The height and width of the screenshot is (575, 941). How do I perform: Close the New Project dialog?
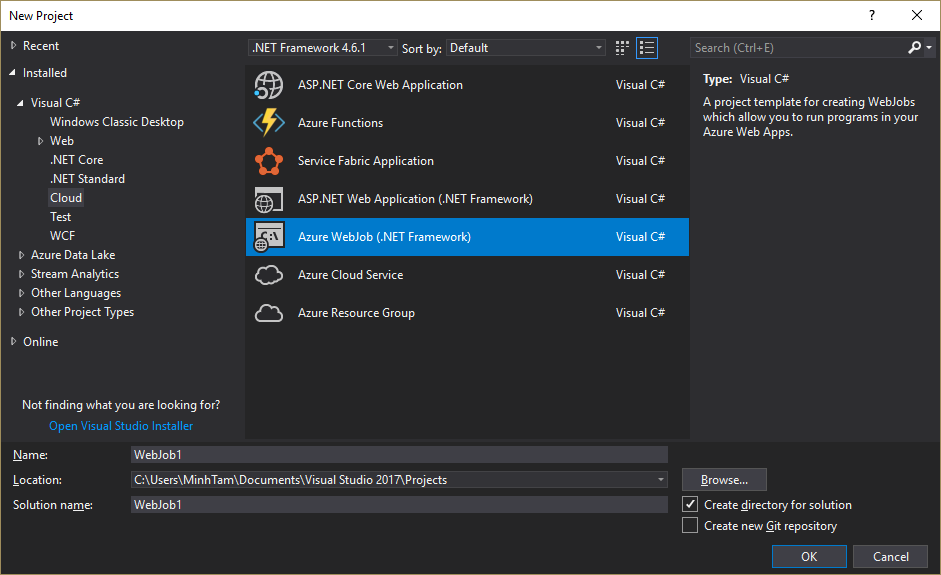(916, 16)
